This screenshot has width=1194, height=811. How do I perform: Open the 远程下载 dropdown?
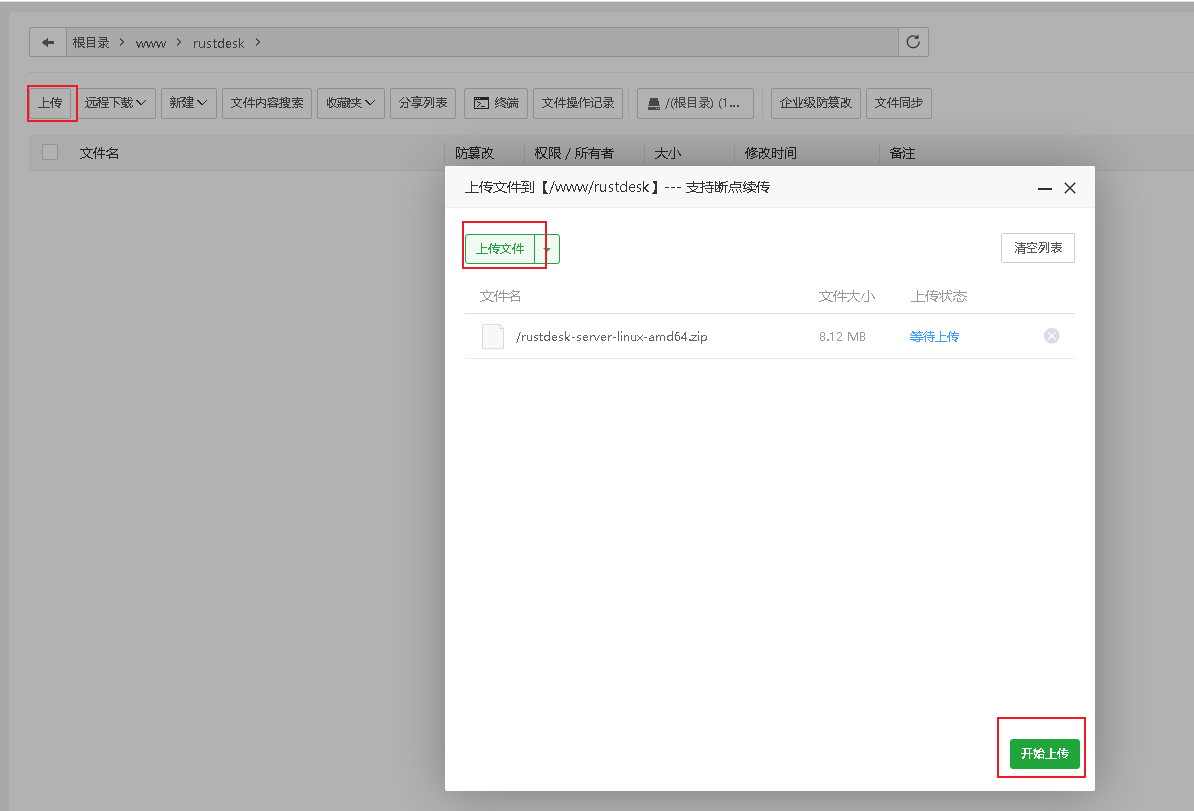(x=118, y=103)
